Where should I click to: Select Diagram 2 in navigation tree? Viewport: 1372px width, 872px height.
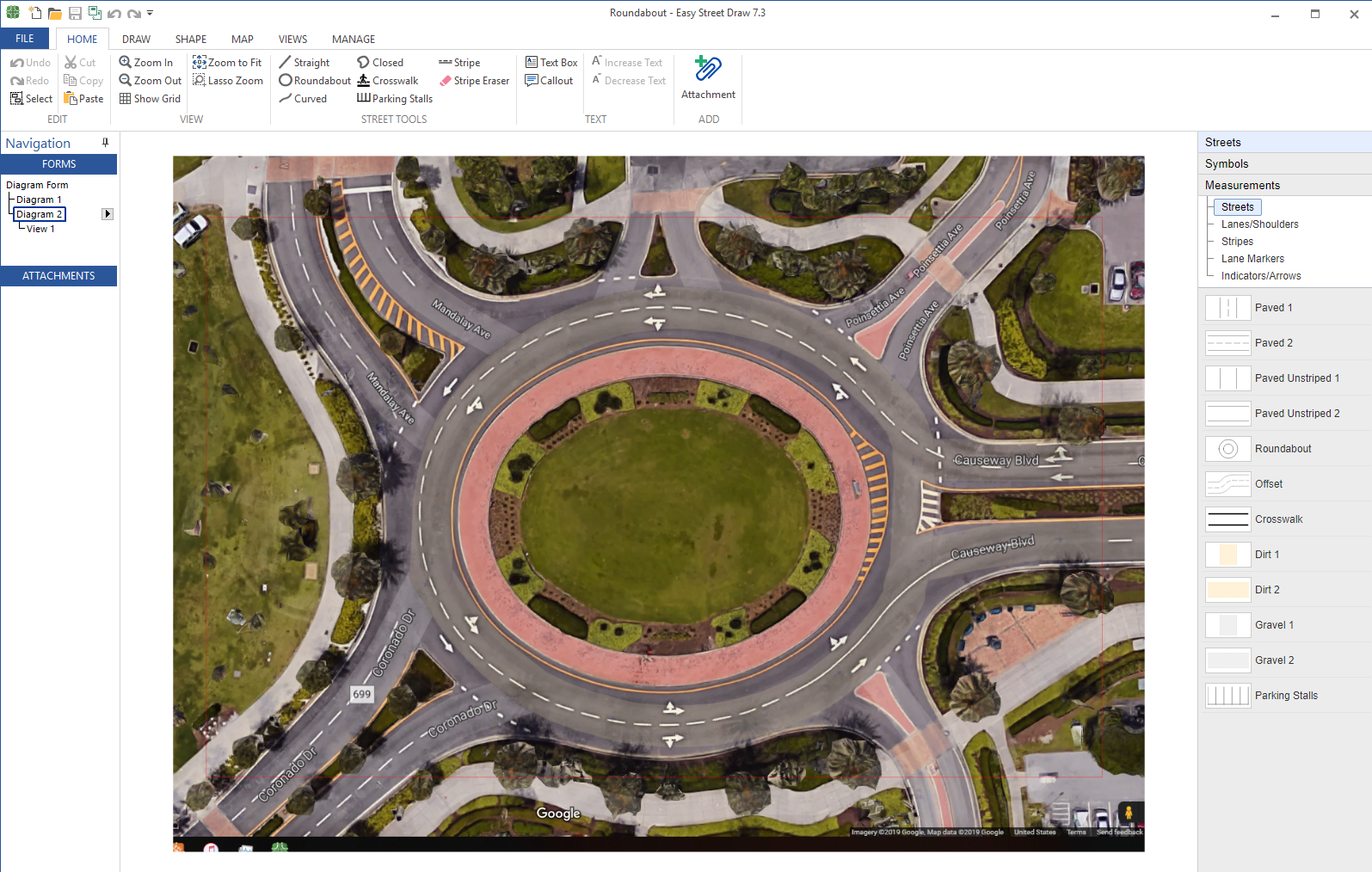[x=40, y=214]
